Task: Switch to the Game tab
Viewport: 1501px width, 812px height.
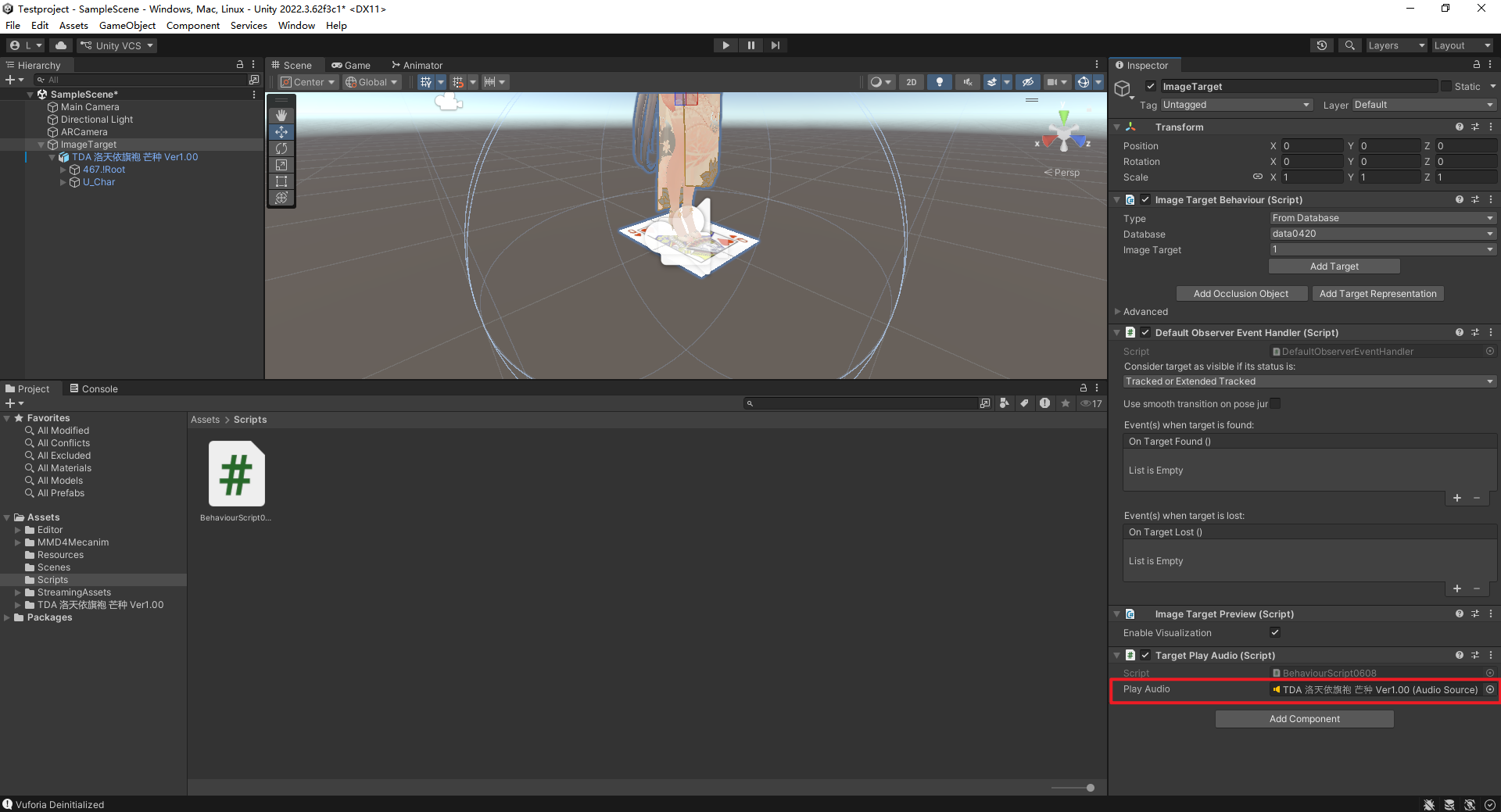Action: click(x=351, y=65)
